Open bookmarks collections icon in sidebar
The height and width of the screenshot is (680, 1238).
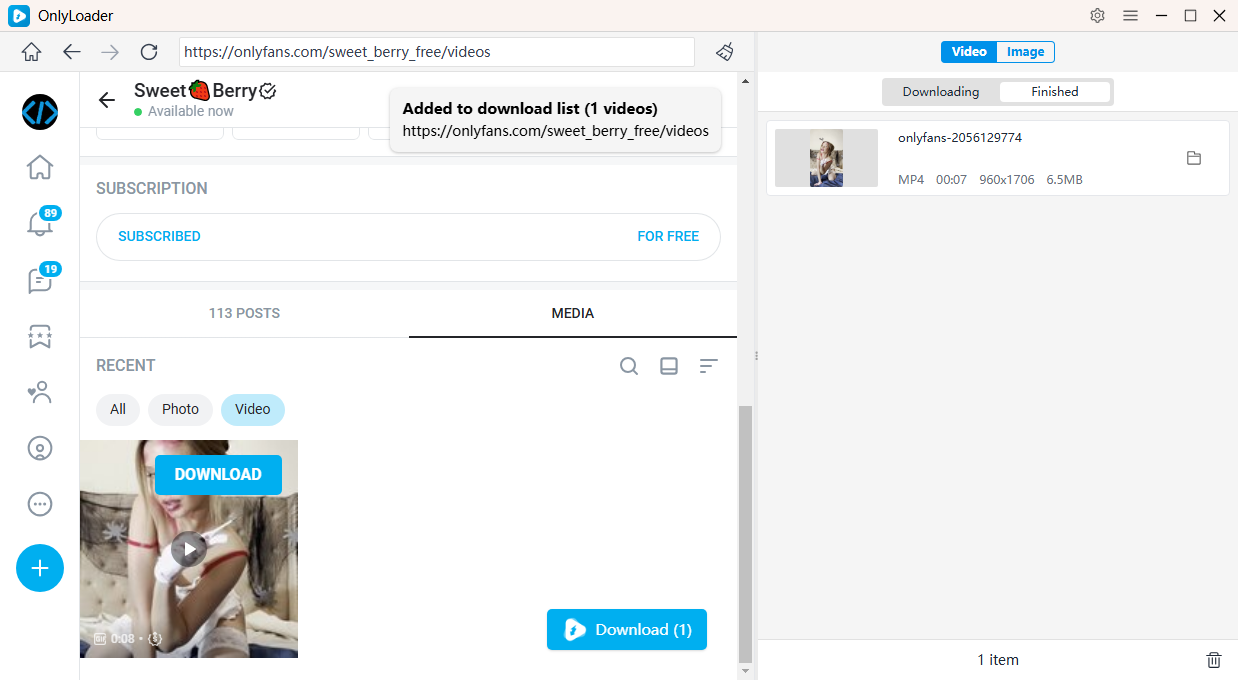[x=40, y=336]
